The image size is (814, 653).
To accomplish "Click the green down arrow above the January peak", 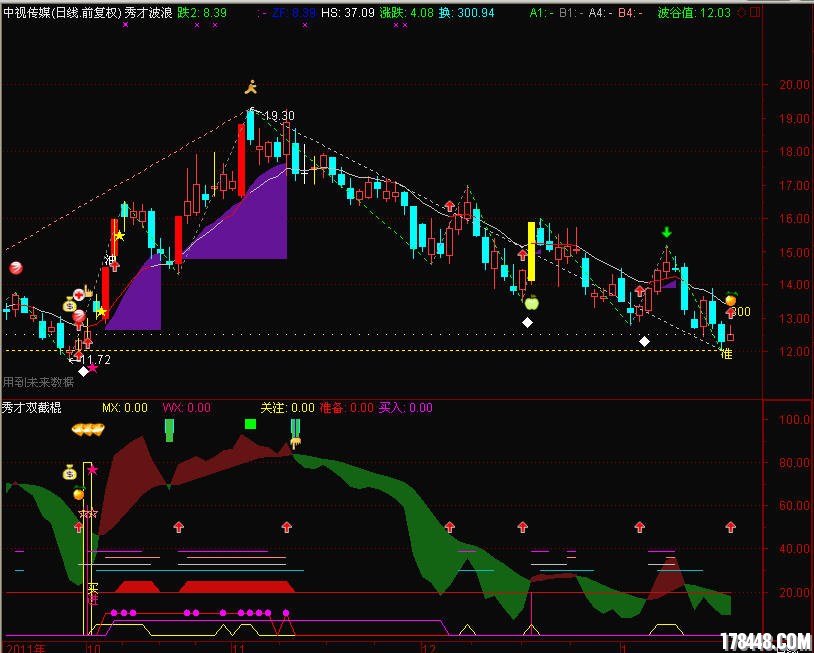I will click(x=667, y=232).
